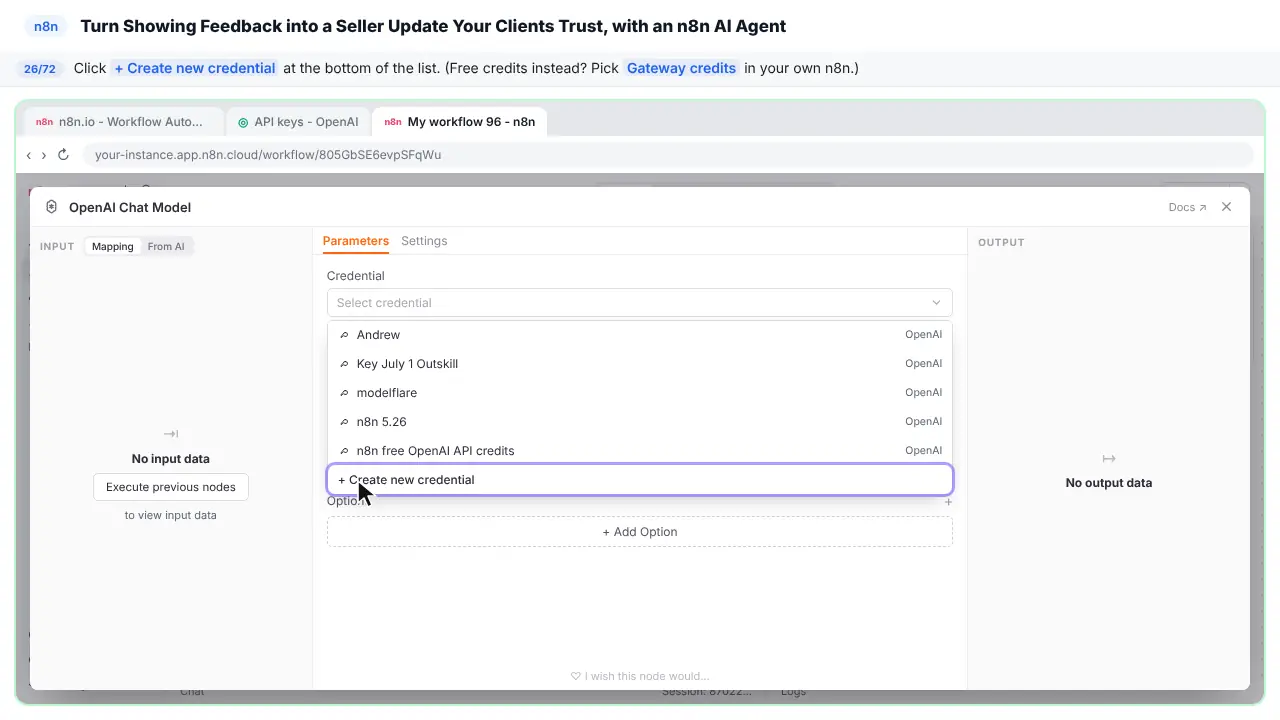Choose the modelflare credential

pyautogui.click(x=640, y=393)
